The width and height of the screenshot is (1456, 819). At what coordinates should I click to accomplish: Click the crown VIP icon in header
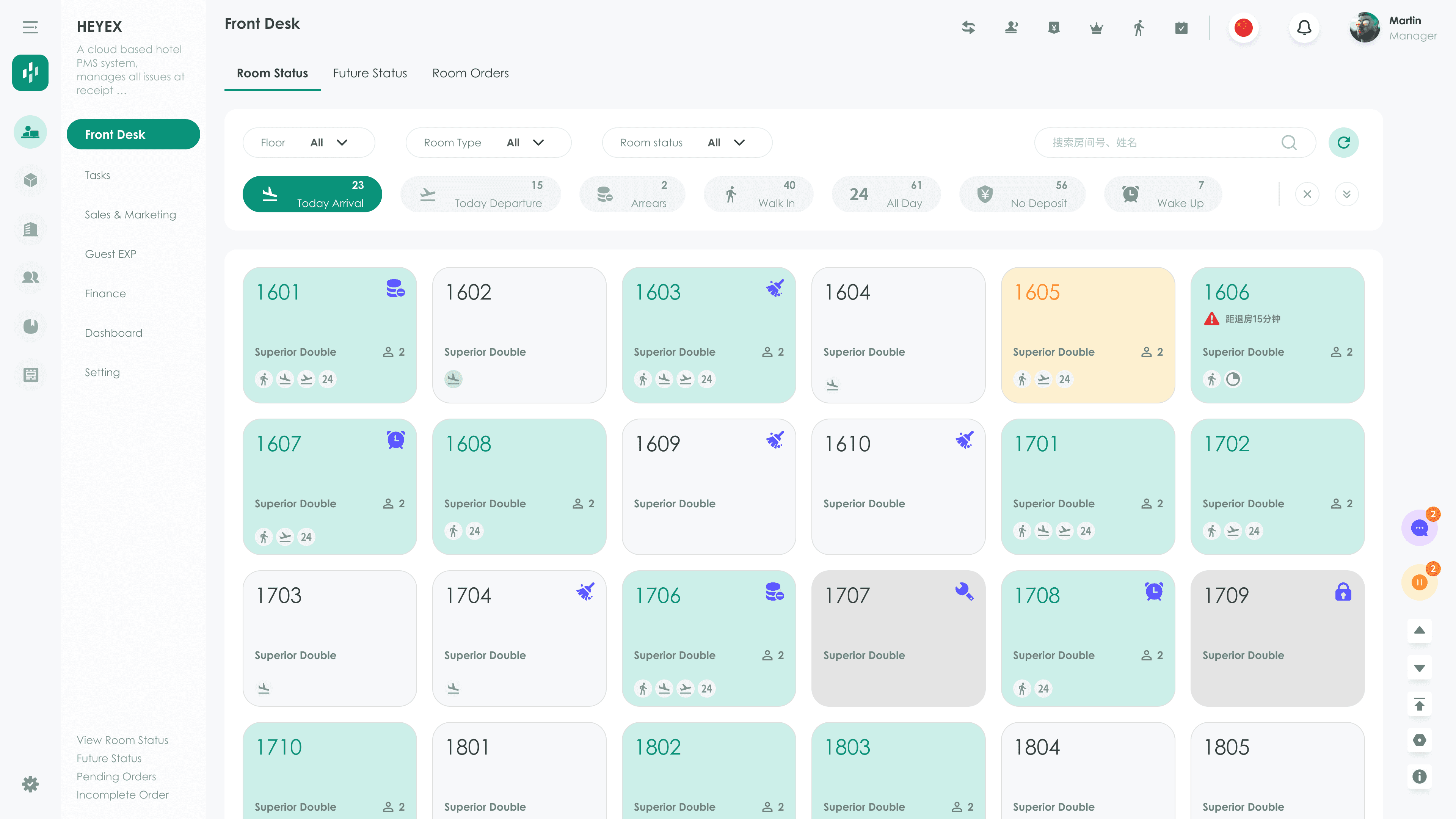[1096, 28]
